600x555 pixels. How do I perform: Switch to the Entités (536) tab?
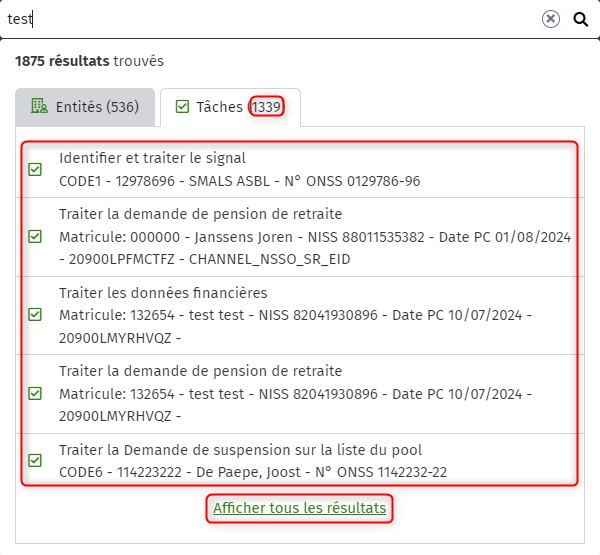(85, 107)
